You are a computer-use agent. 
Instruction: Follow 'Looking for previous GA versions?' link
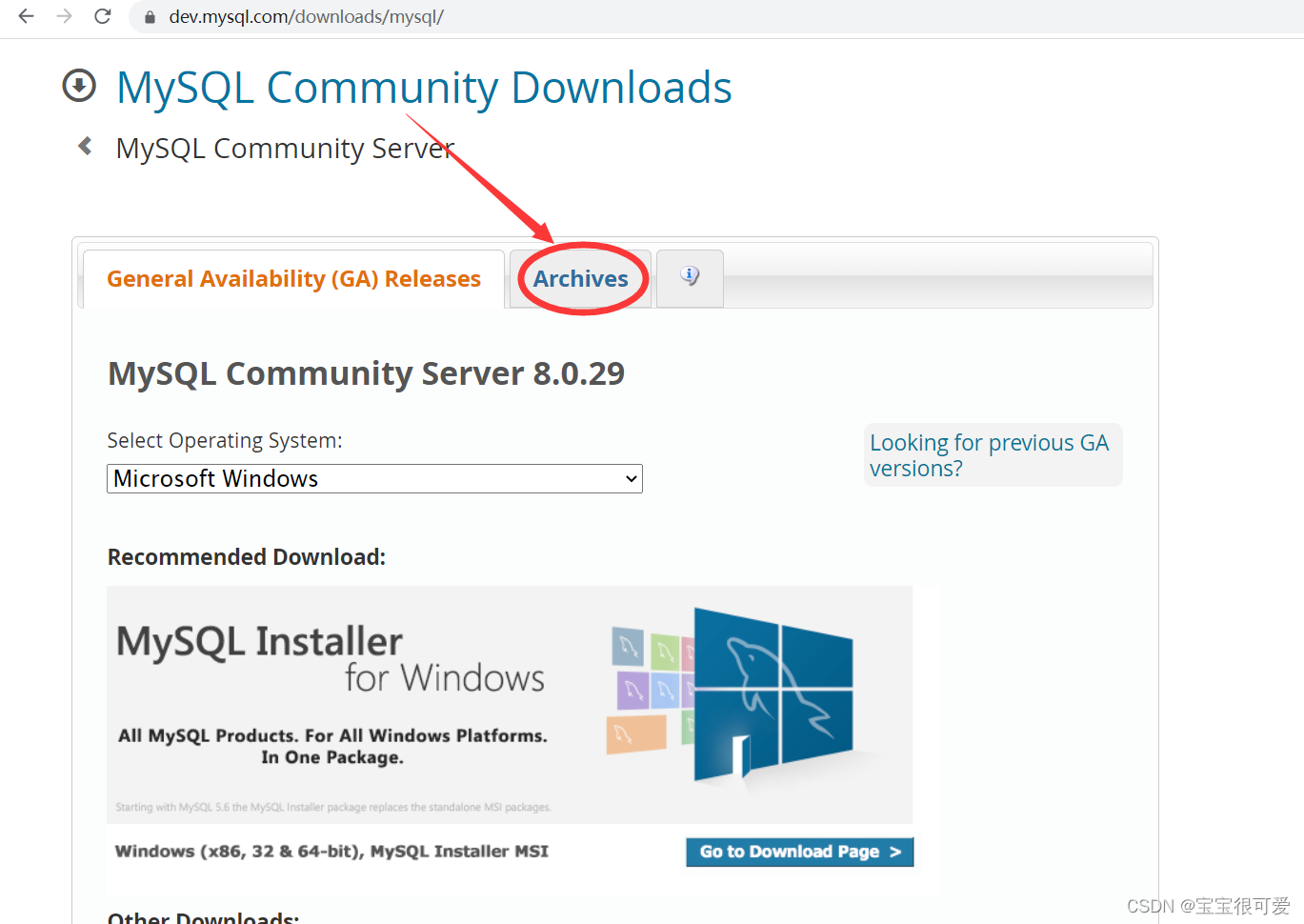pos(990,455)
